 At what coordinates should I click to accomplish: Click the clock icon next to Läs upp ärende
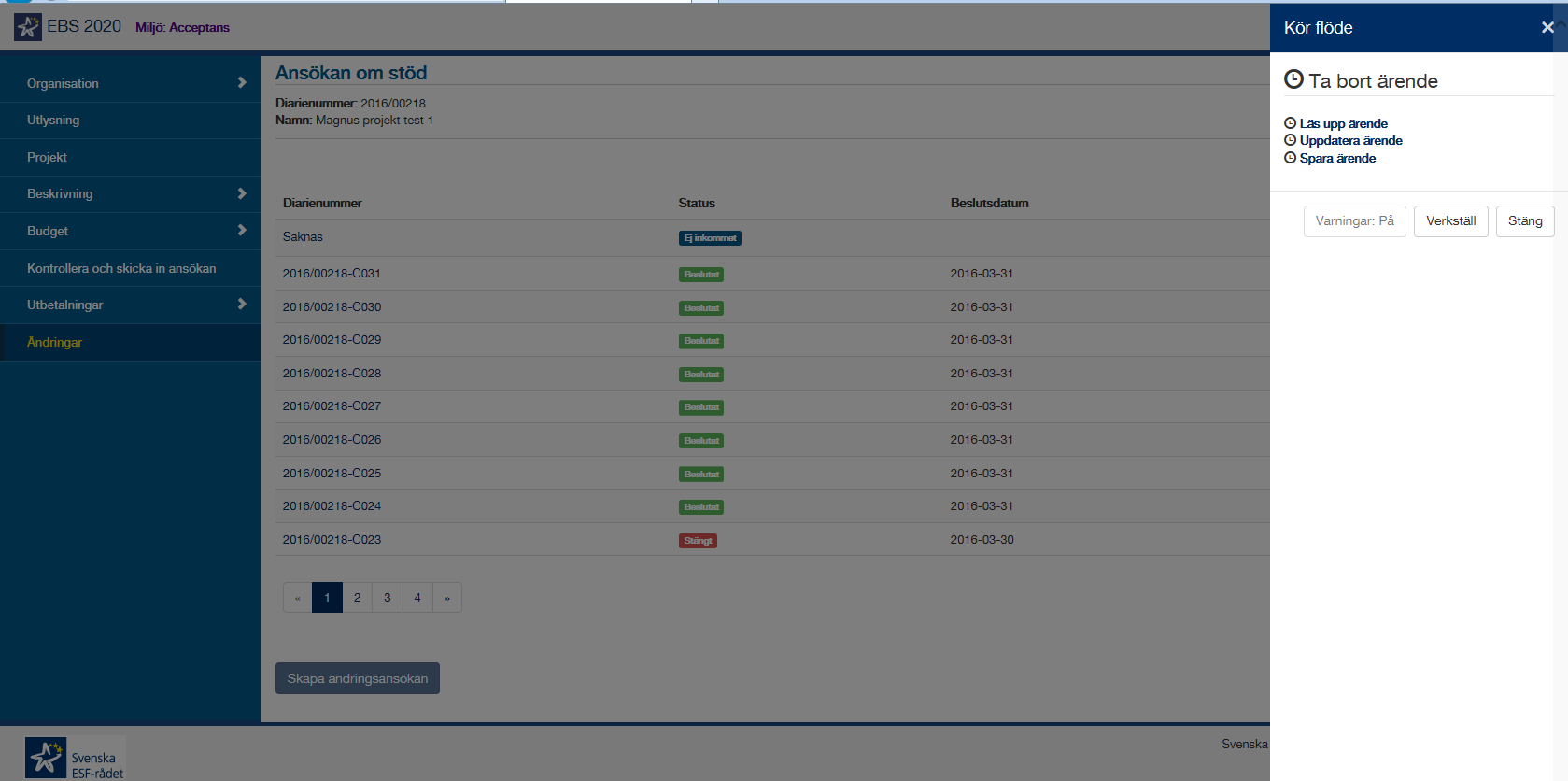[x=1291, y=123]
